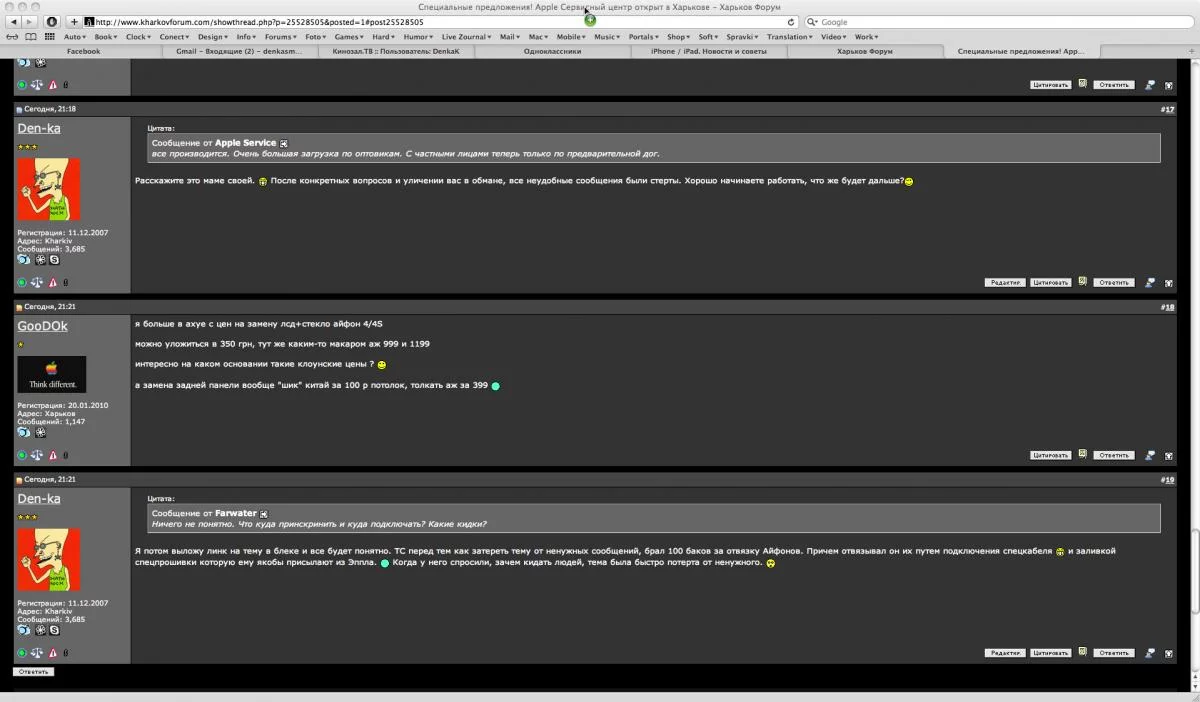Viewport: 1200px width, 702px height.
Task: Expand the Portals bookmarks folder
Action: (643, 37)
